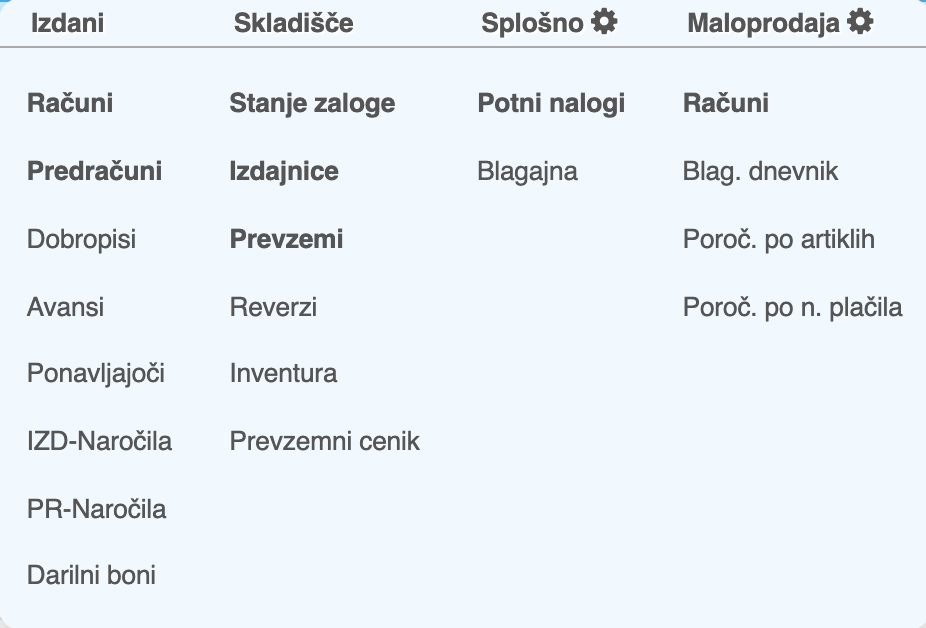The width and height of the screenshot is (926, 628).
Task: Select PR-Naročila
Action: click(x=96, y=508)
